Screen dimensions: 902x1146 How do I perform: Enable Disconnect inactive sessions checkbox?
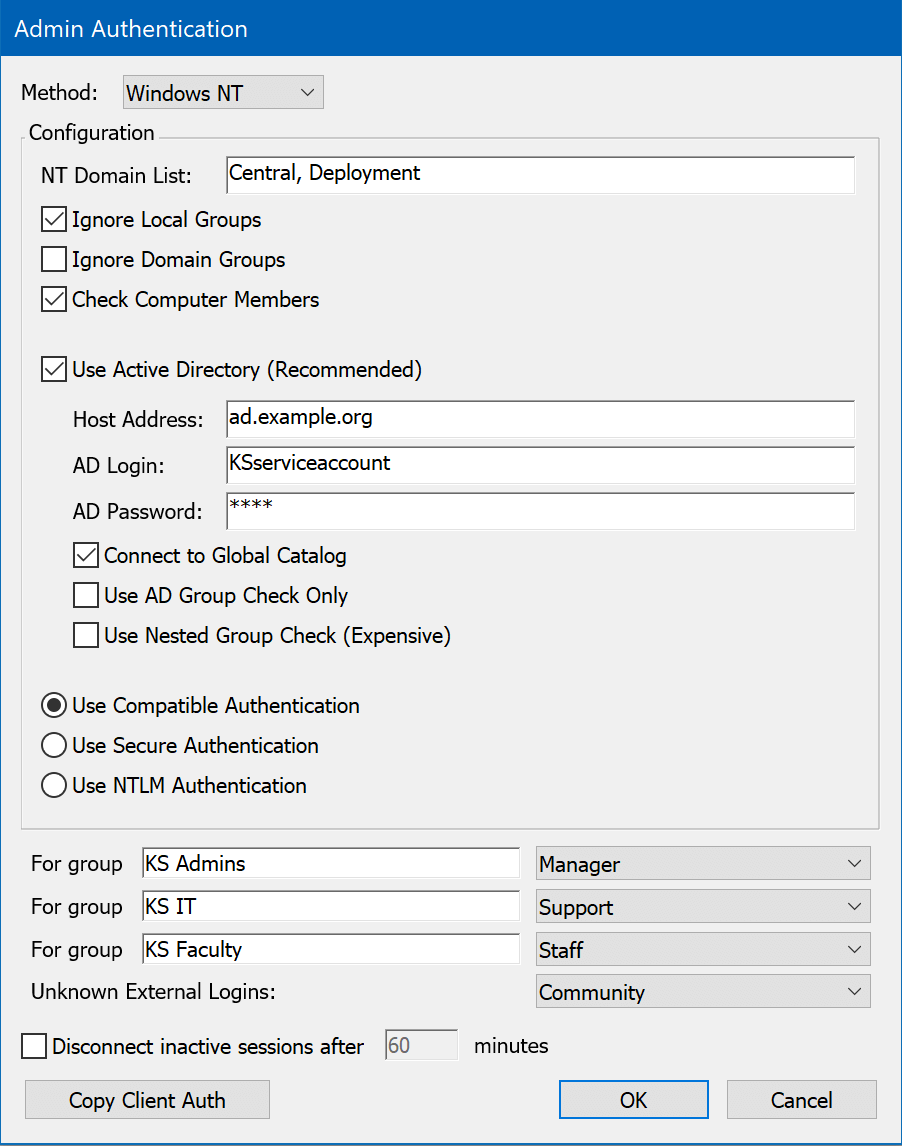tap(34, 1047)
